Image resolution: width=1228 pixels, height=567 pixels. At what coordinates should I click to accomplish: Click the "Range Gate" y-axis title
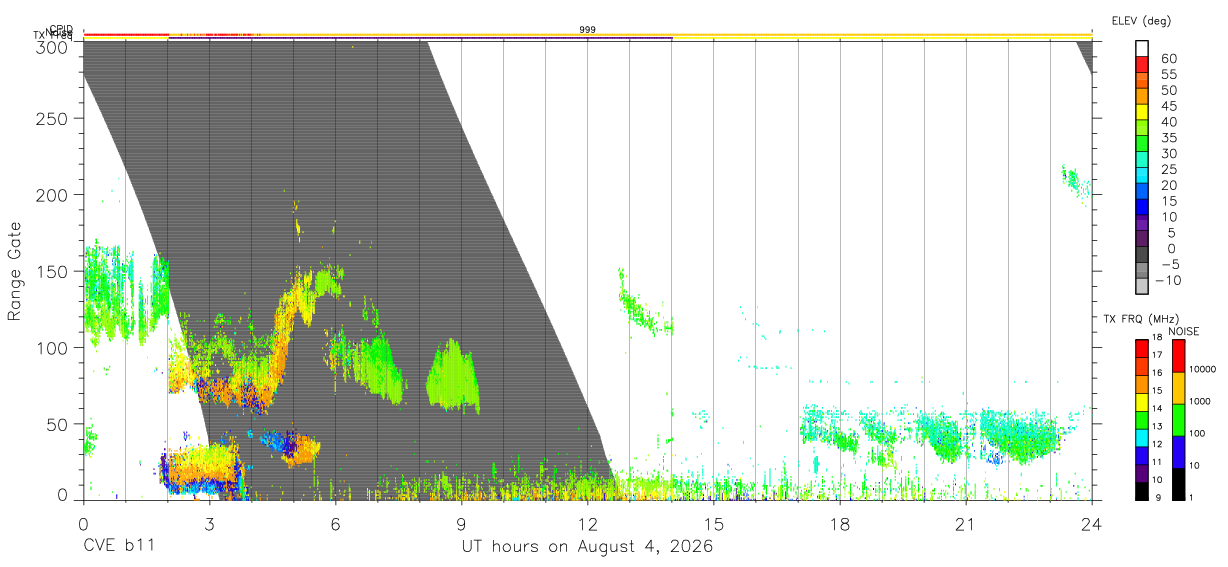click(x=15, y=270)
